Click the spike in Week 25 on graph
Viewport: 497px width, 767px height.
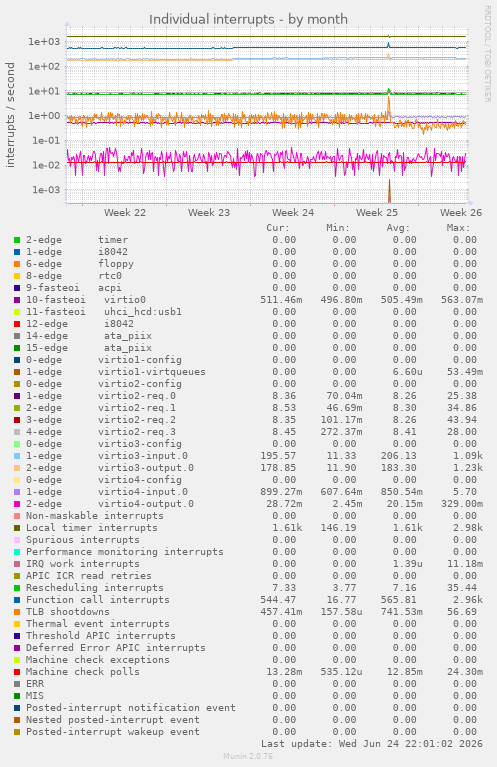[389, 105]
